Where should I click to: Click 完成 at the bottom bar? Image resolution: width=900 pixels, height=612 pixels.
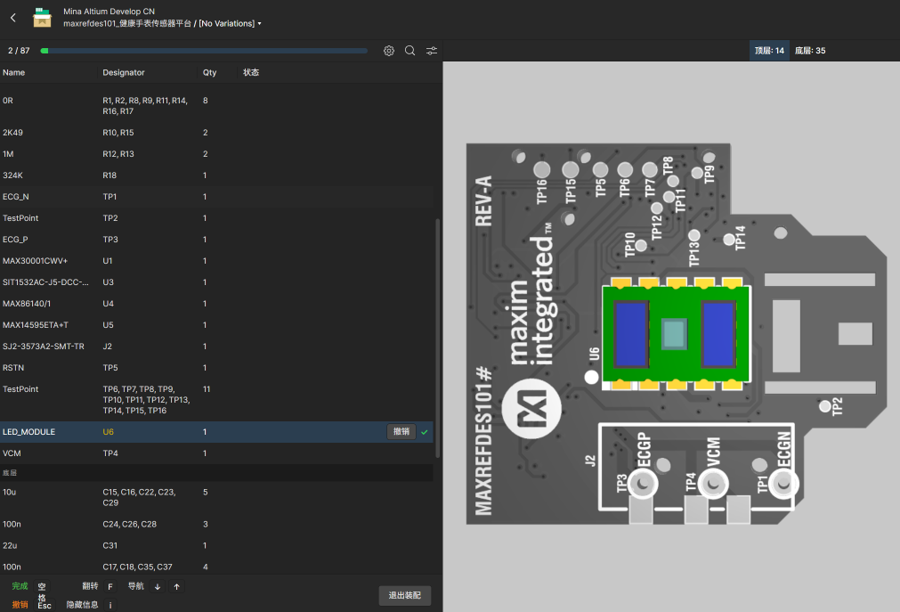click(20, 586)
